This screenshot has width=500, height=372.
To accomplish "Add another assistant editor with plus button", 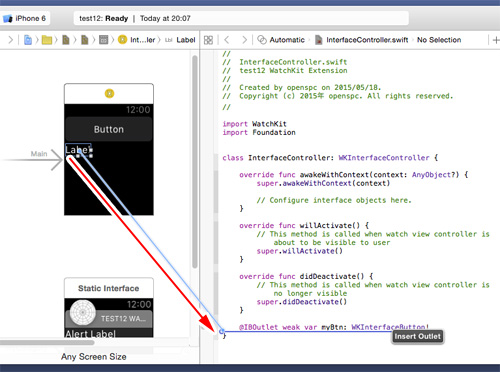I will point(496,40).
